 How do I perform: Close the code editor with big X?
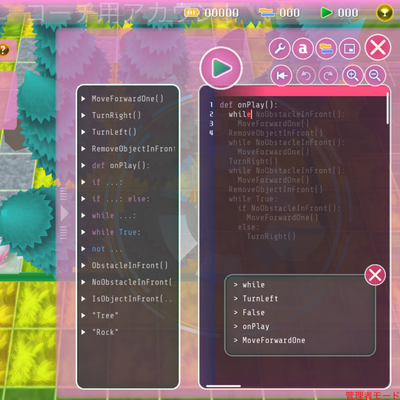[x=378, y=47]
